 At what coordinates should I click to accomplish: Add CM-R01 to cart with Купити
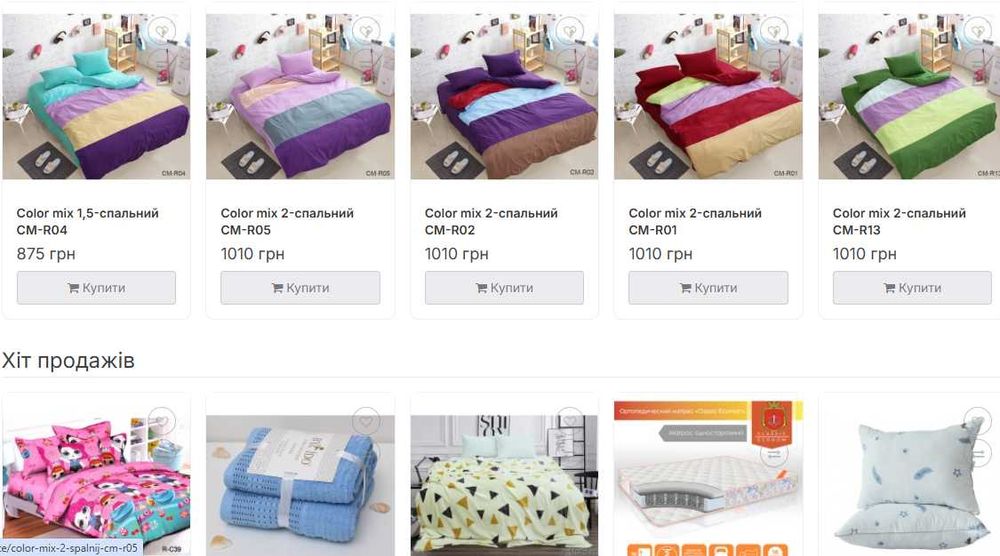(709, 288)
